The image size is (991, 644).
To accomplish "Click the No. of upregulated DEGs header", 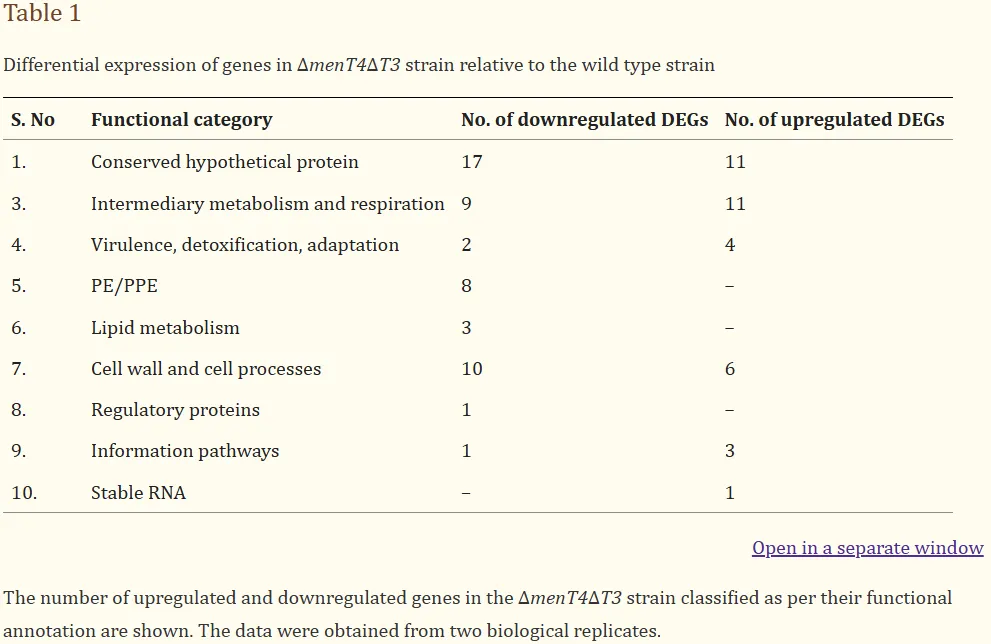I will pyautogui.click(x=834, y=120).
